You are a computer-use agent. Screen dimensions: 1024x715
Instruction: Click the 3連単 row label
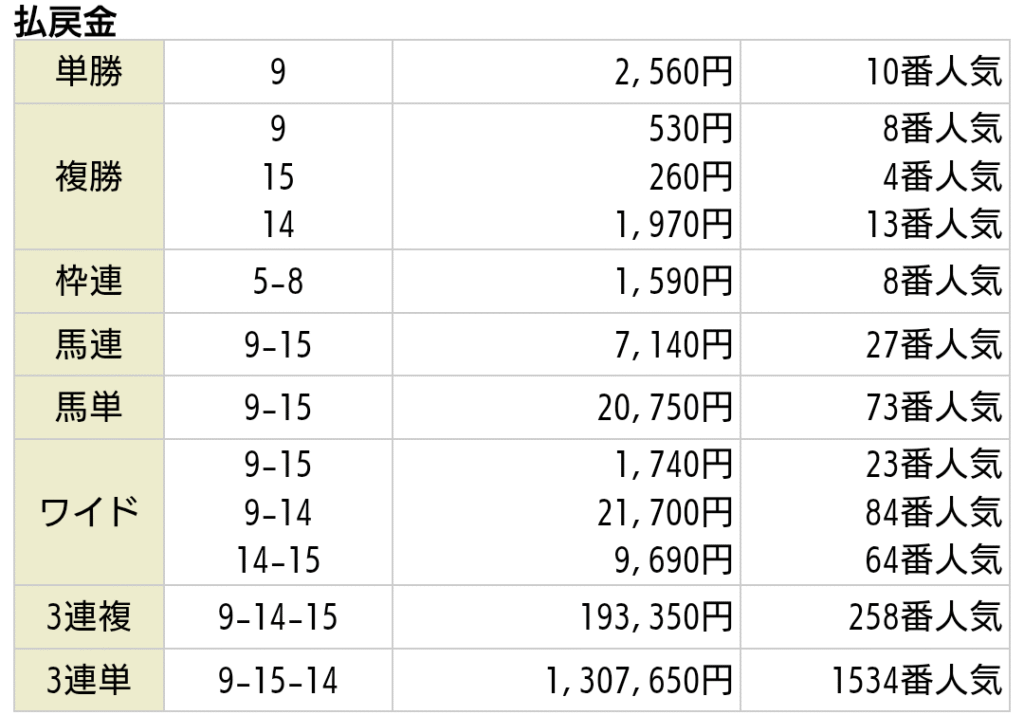(x=89, y=680)
